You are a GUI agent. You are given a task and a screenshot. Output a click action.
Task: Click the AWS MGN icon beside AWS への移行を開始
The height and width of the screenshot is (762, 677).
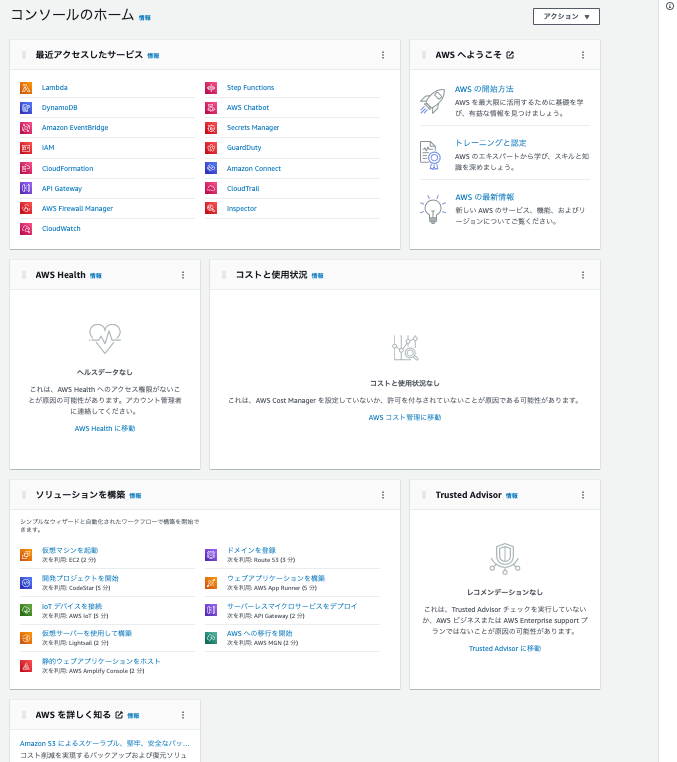[x=211, y=638]
